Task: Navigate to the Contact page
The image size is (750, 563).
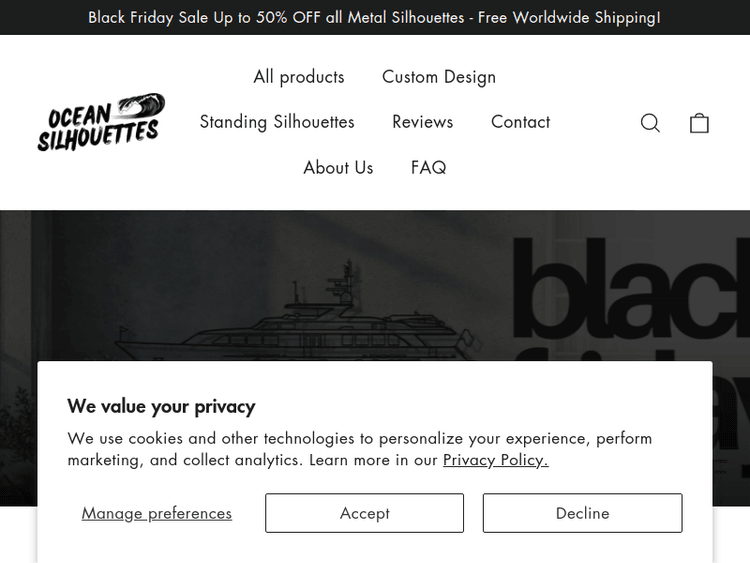Action: coord(520,122)
